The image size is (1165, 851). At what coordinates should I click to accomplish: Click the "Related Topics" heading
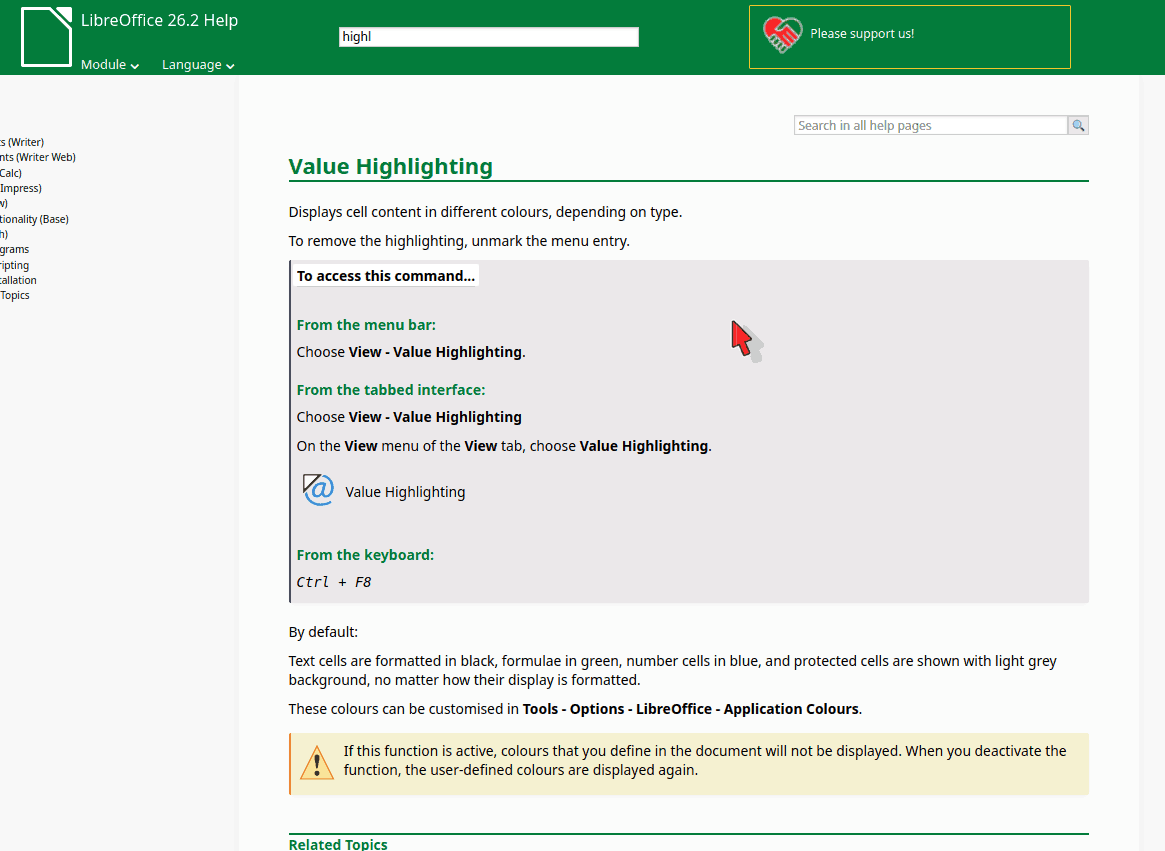coord(338,844)
